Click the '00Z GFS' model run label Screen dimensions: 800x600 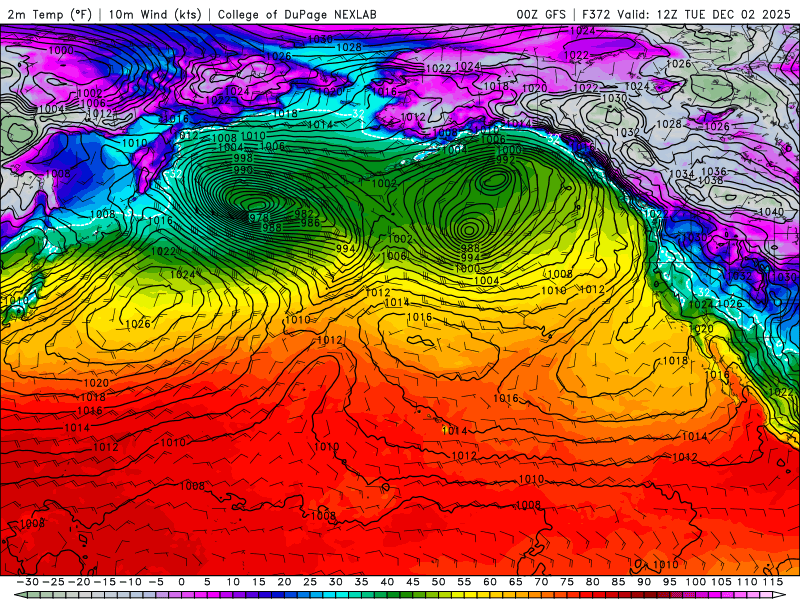click(541, 14)
